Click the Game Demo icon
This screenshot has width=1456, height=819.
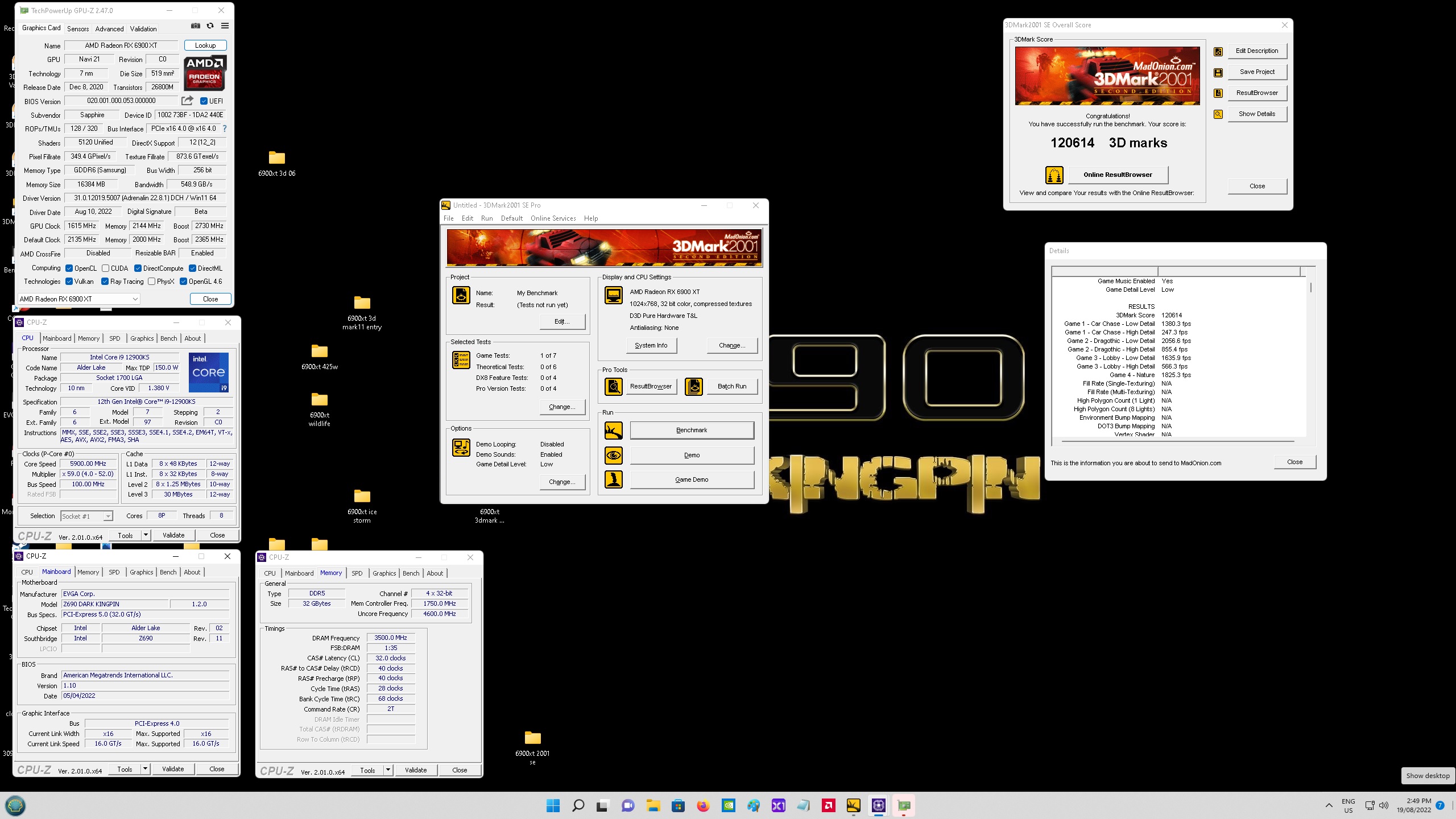pos(613,479)
